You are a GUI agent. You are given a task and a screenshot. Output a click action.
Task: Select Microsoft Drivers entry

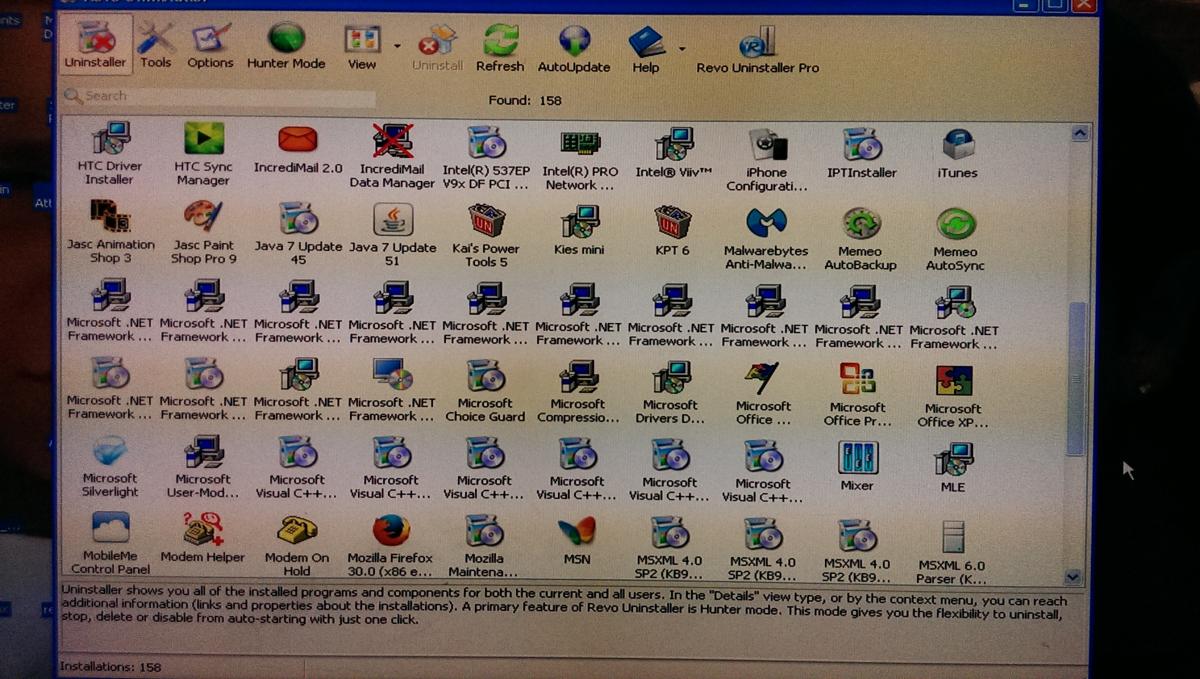tap(670, 392)
